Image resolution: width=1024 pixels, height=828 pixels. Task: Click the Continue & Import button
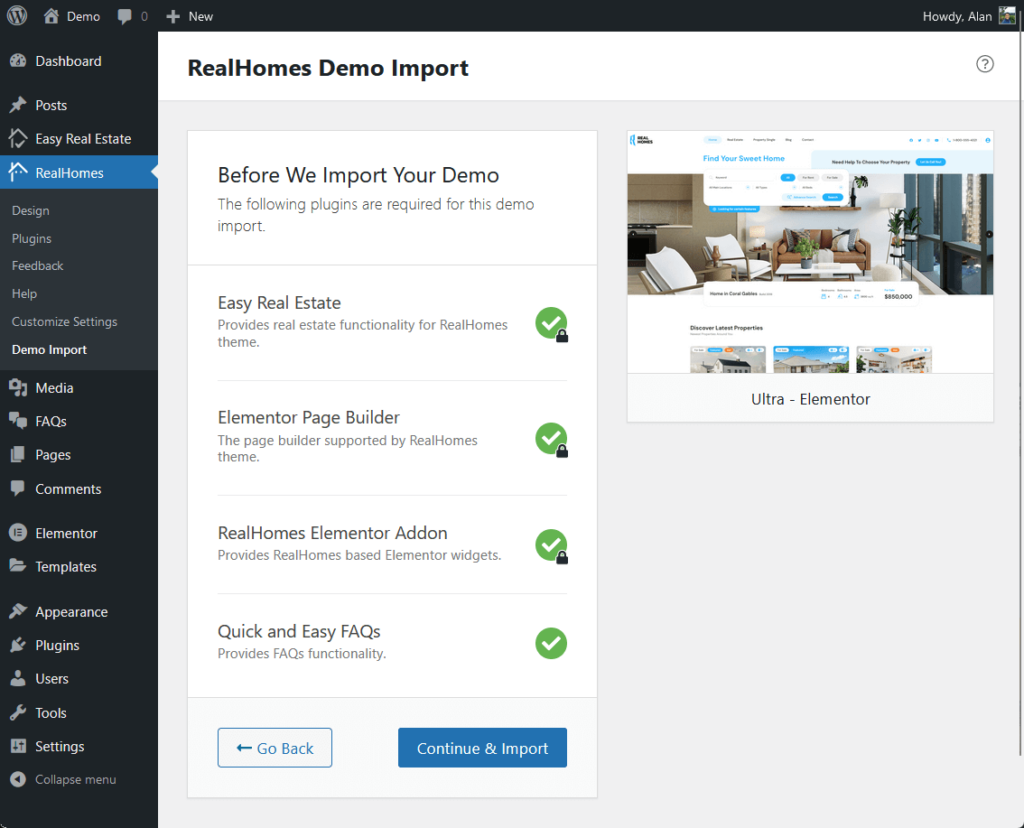point(482,748)
